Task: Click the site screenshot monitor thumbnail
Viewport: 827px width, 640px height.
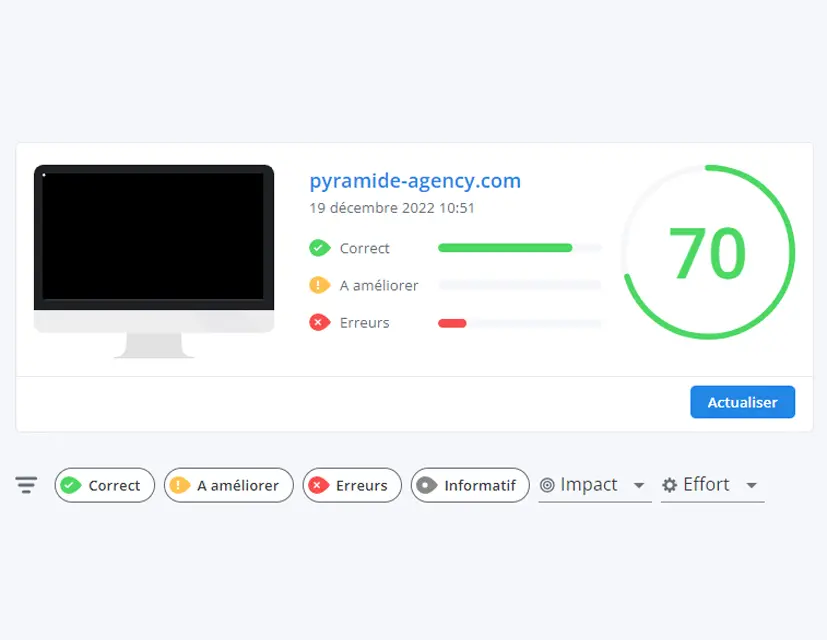Action: click(154, 261)
